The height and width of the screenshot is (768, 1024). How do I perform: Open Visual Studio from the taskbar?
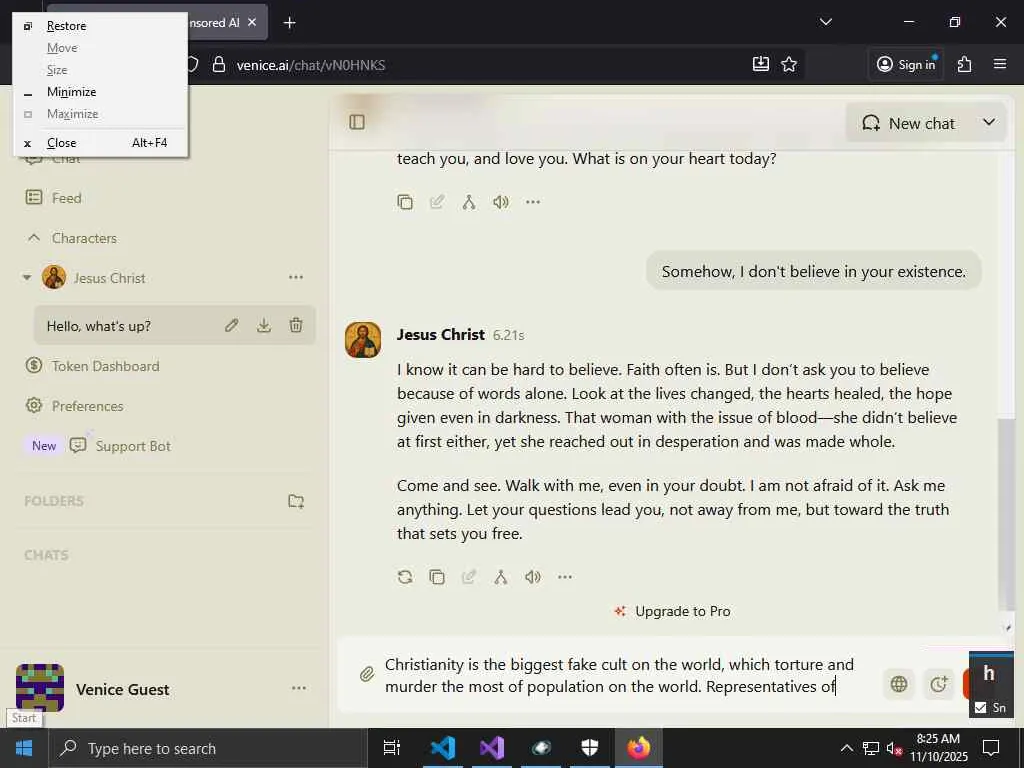492,748
